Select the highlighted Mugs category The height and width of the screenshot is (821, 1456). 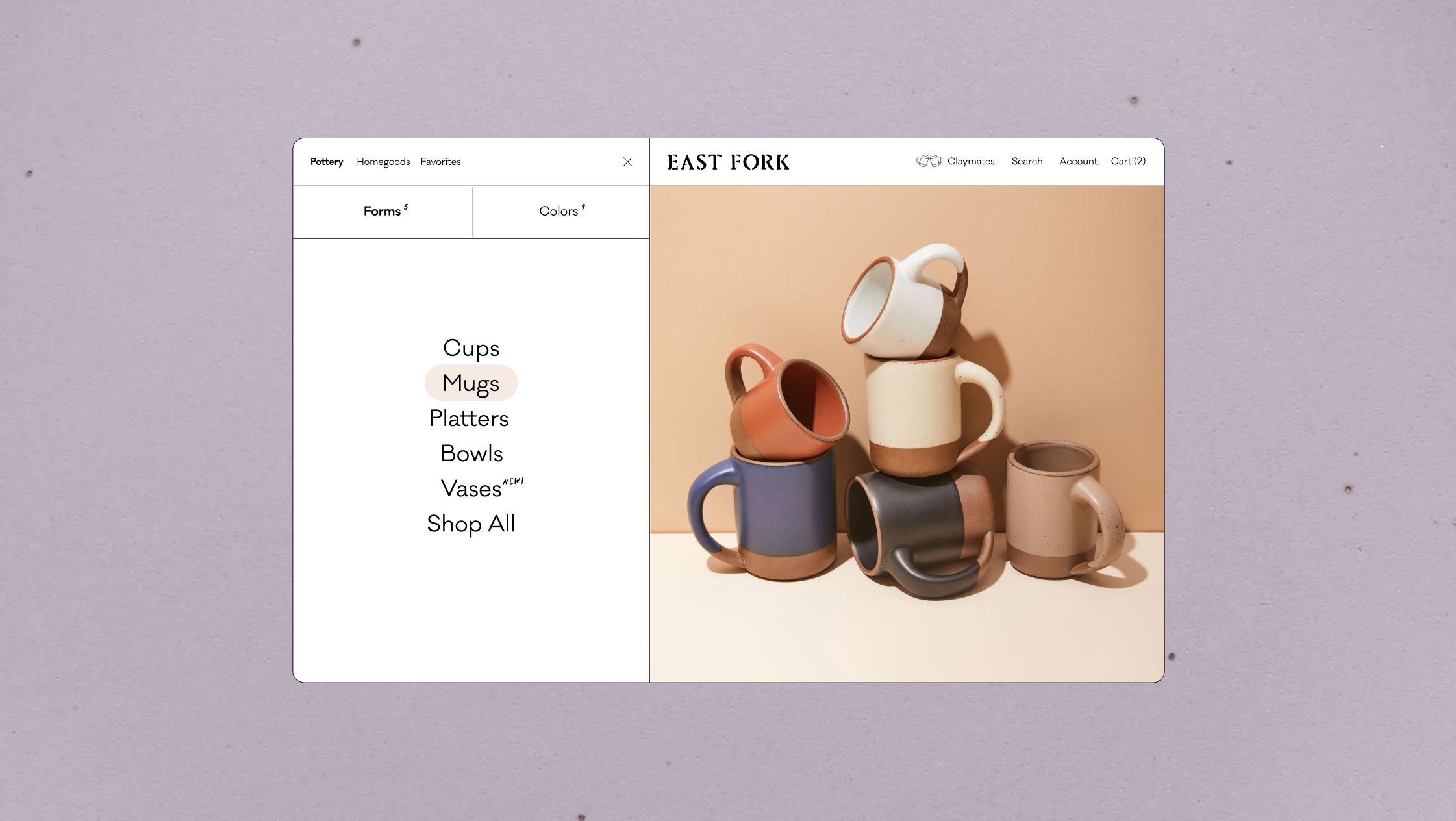pos(471,383)
